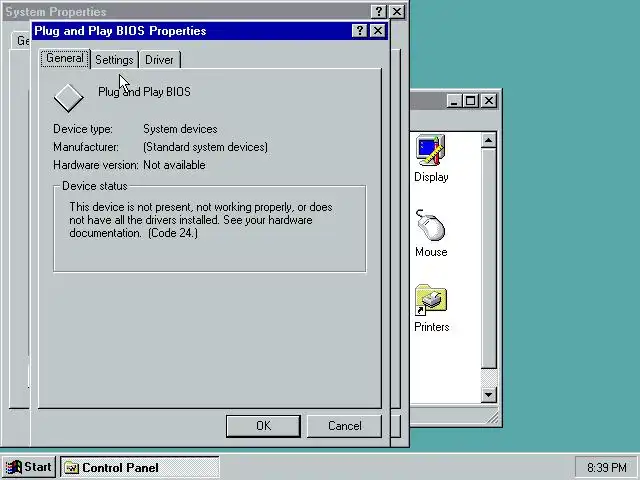This screenshot has height=480, width=640.
Task: Click the 'Plug and Play BIOS' device name text
Action: pyautogui.click(x=144, y=92)
